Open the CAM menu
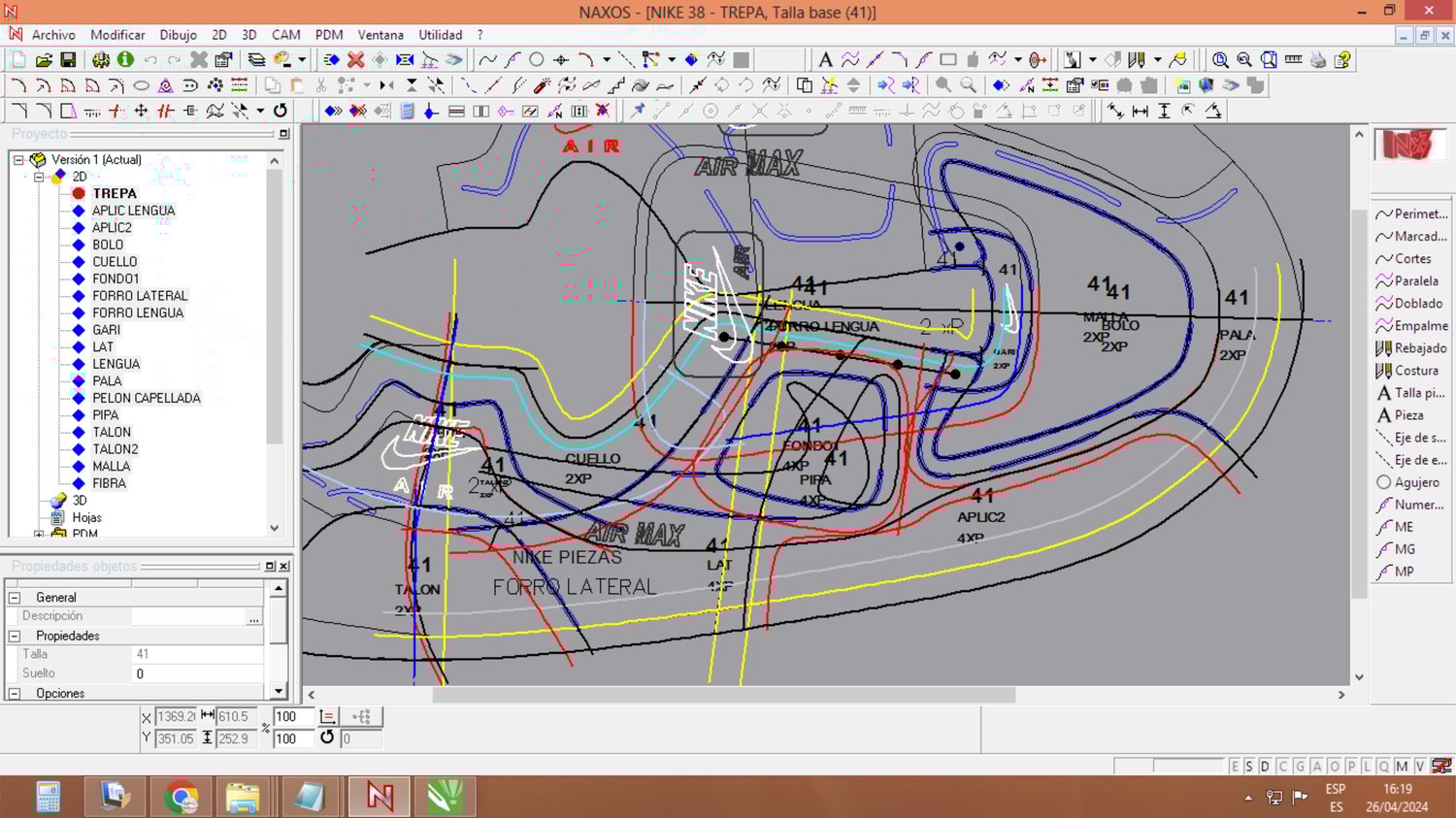 click(x=285, y=35)
